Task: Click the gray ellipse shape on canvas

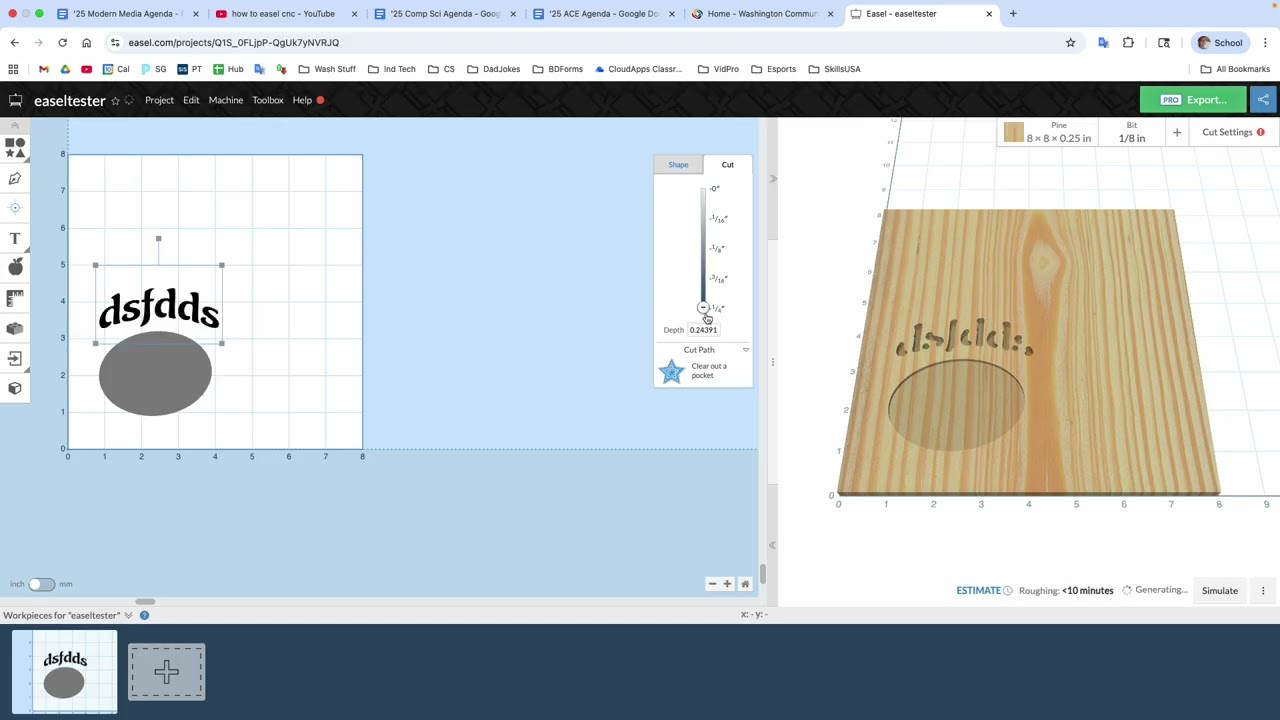Action: click(x=155, y=373)
